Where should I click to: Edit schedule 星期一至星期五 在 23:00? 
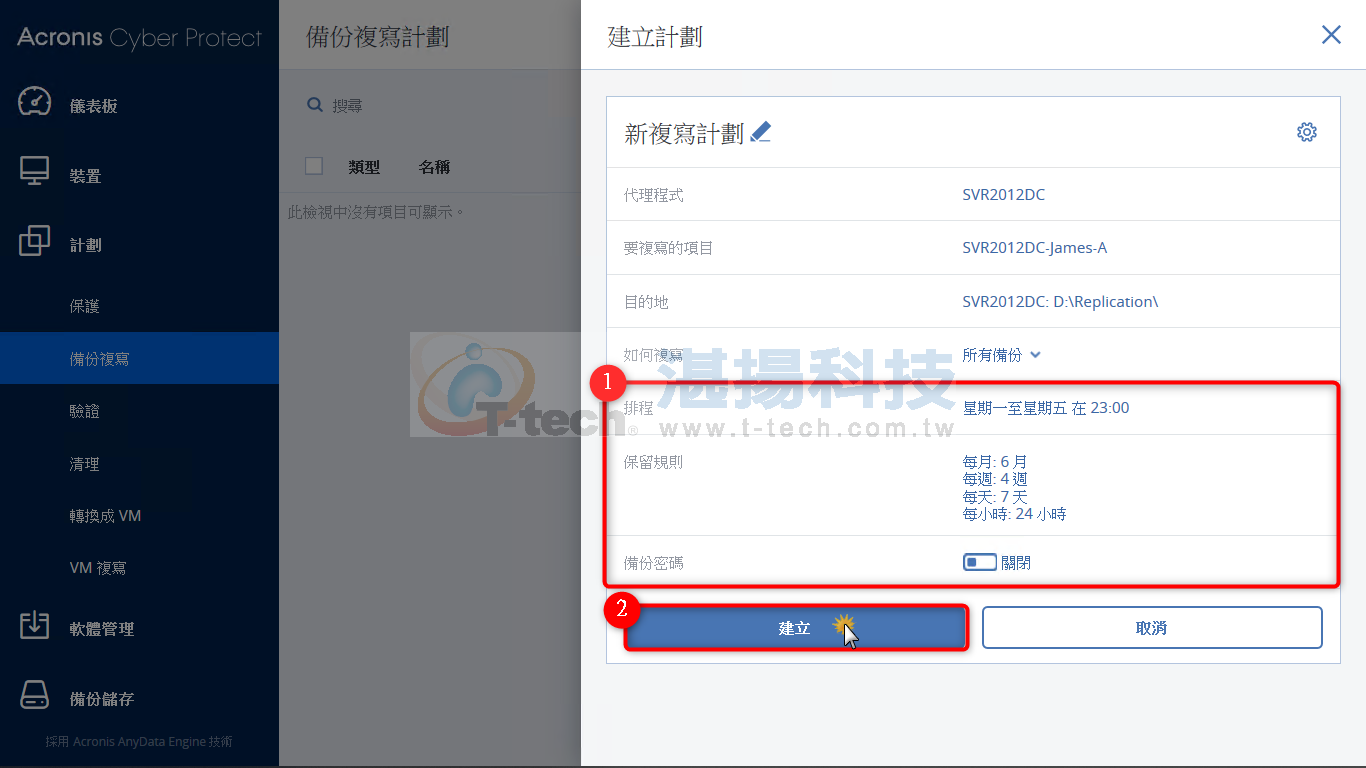pyautogui.click(x=1046, y=408)
